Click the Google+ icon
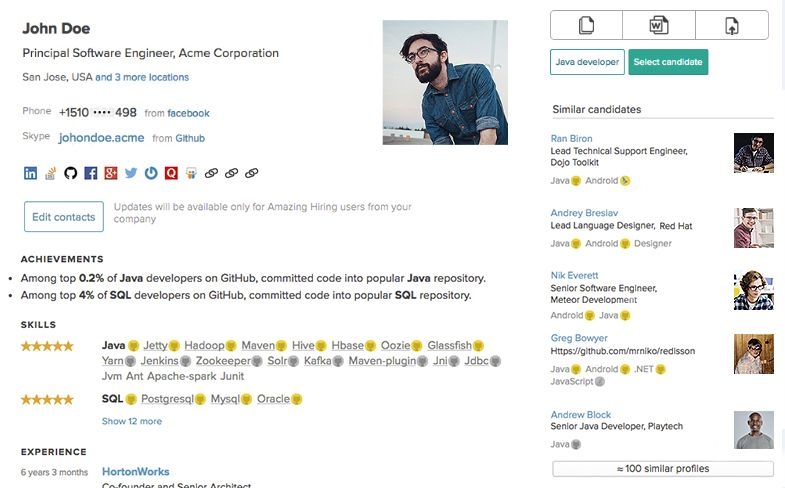The width and height of the screenshot is (785, 488). tap(110, 173)
